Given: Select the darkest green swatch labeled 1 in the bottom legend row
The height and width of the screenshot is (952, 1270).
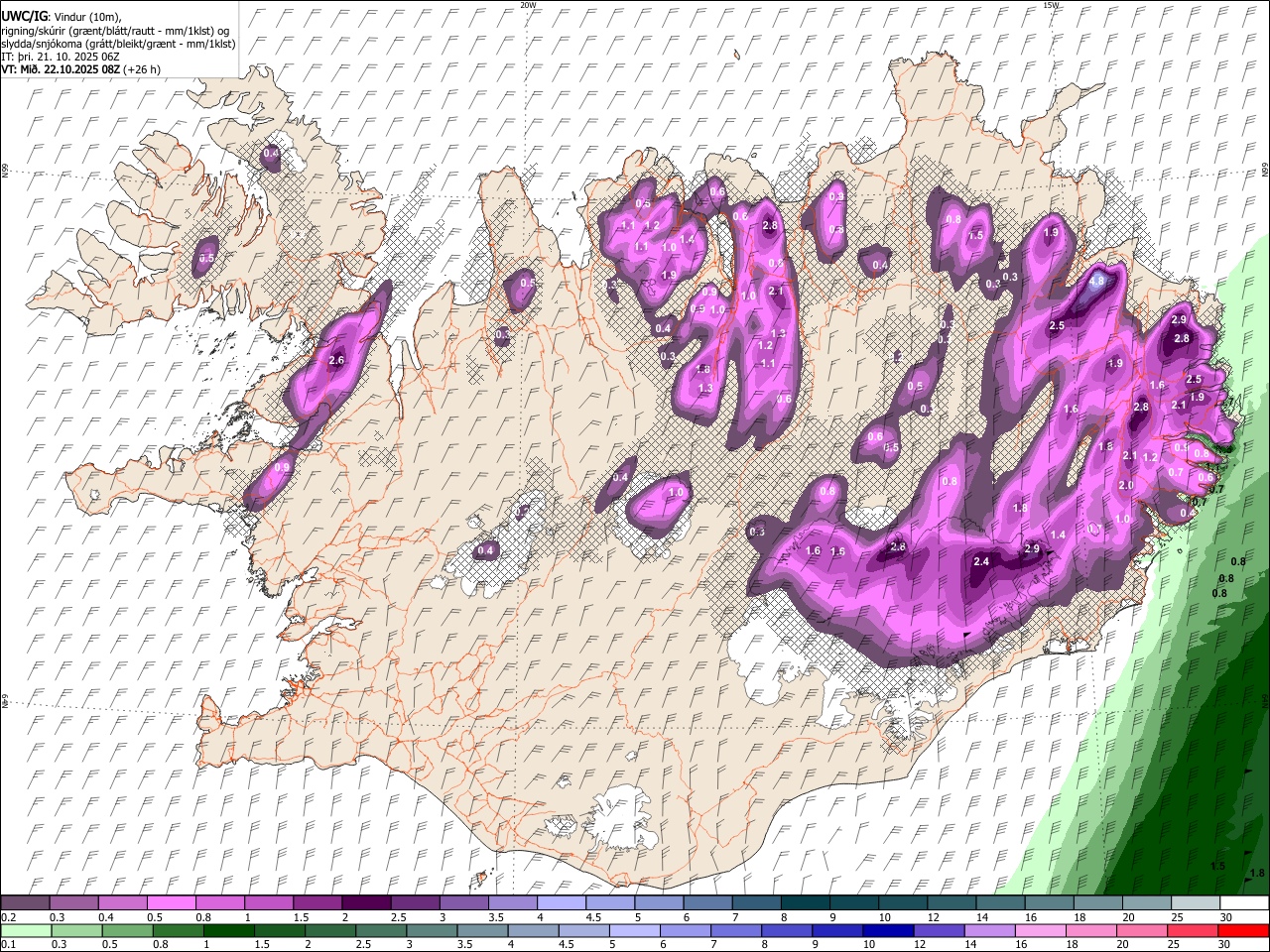Looking at the screenshot, I should coord(229,930).
